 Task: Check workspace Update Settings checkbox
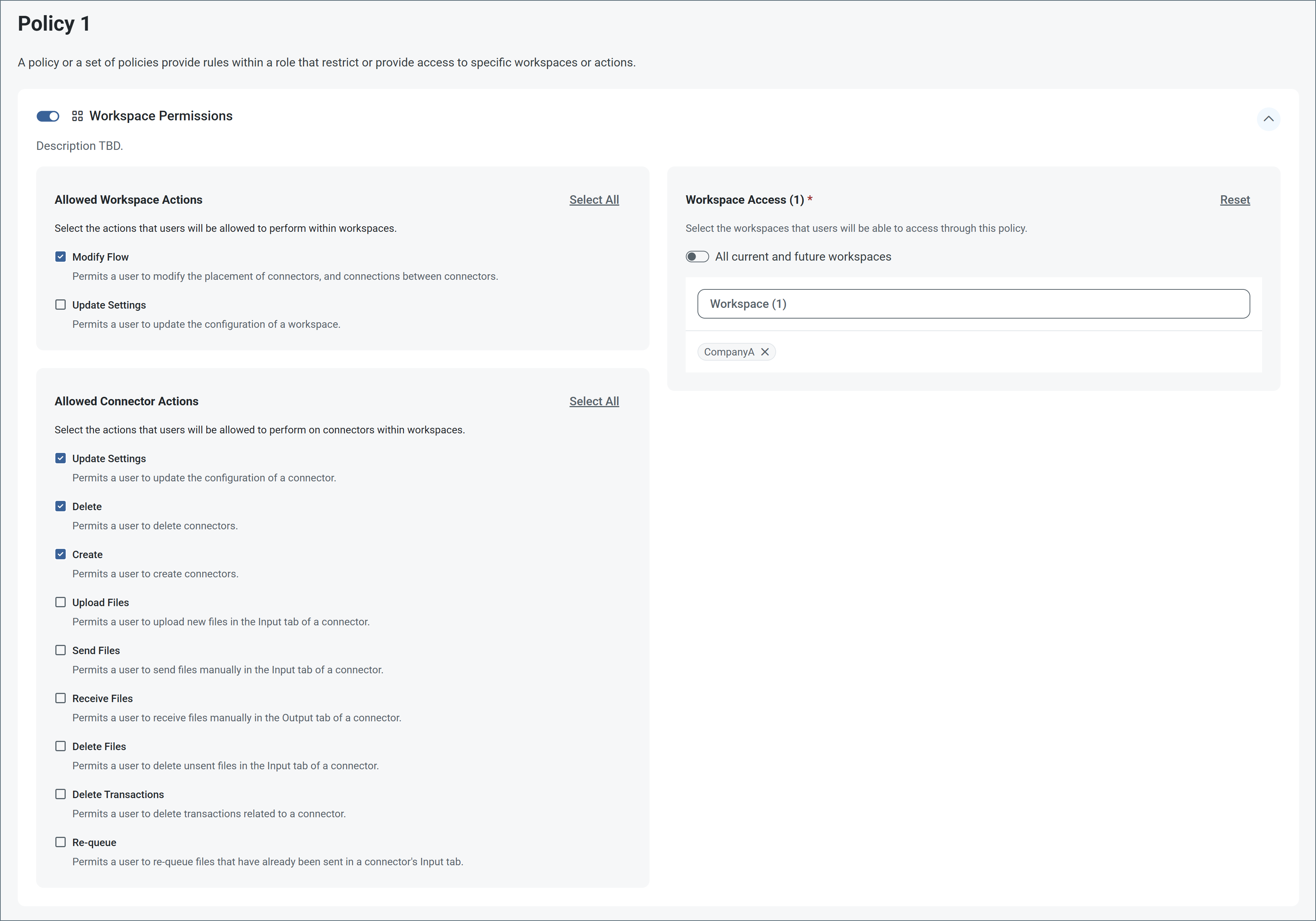click(61, 305)
